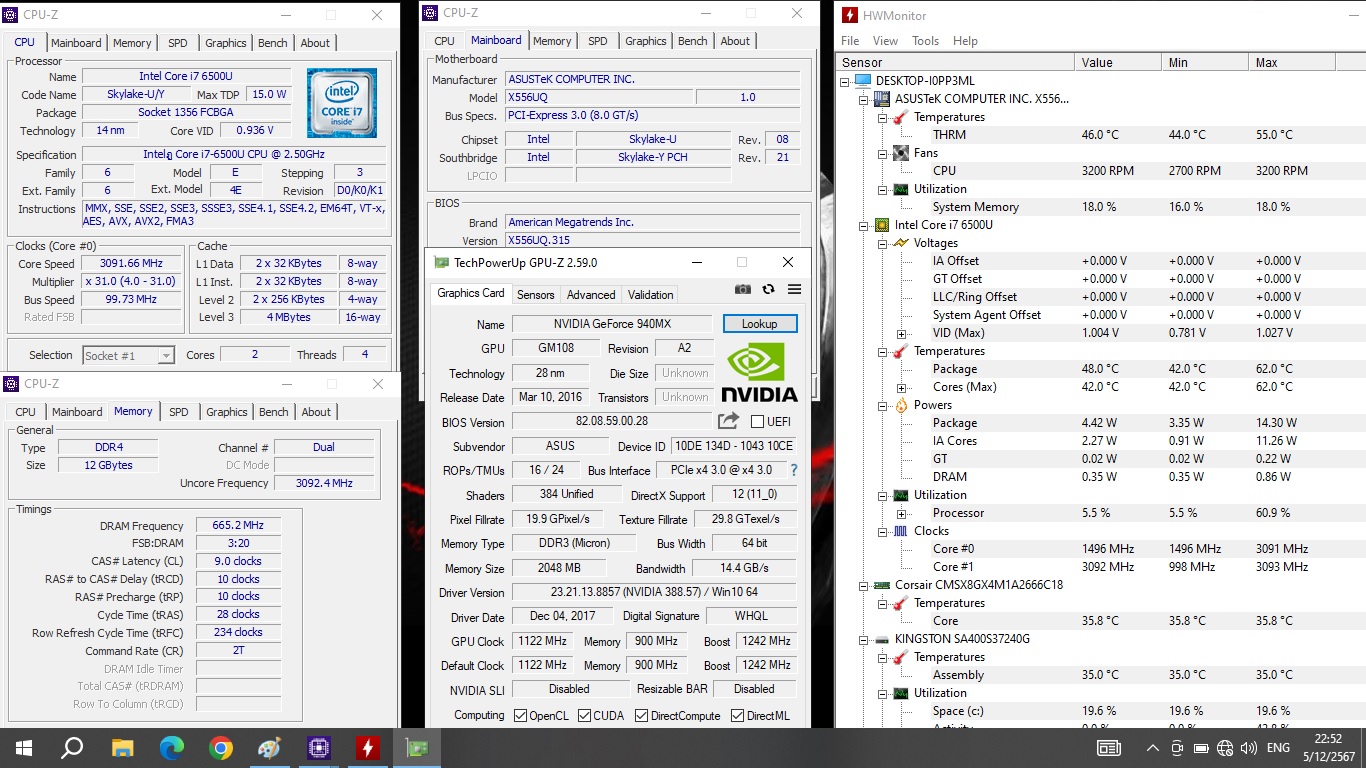Viewport: 1366px width, 768px height.
Task: Click the computer icon next to DESKTOP-I0PP3ML
Action: tap(862, 81)
